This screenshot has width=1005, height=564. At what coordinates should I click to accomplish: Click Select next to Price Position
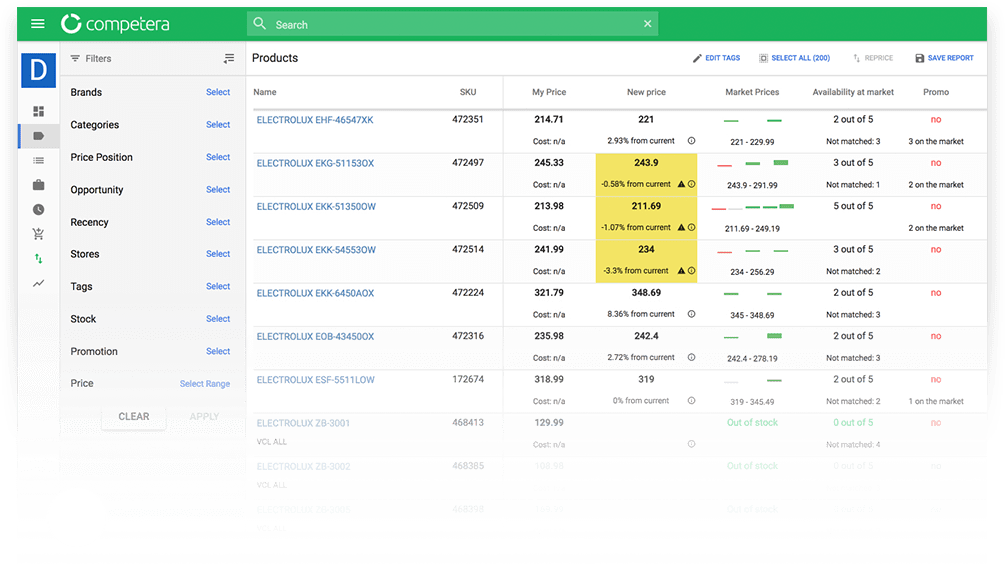[218, 157]
